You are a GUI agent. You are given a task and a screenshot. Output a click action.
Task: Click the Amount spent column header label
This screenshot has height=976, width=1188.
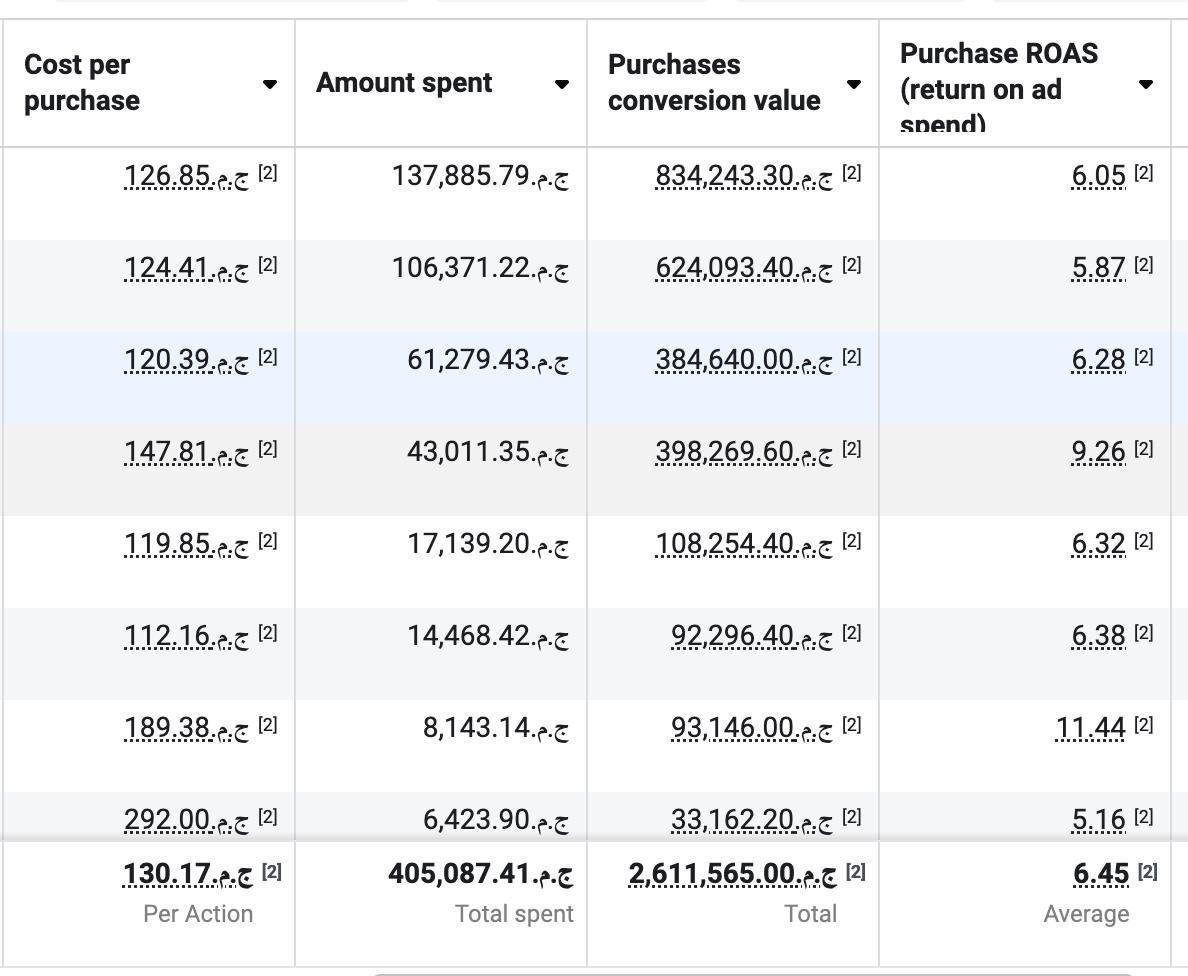(x=404, y=83)
